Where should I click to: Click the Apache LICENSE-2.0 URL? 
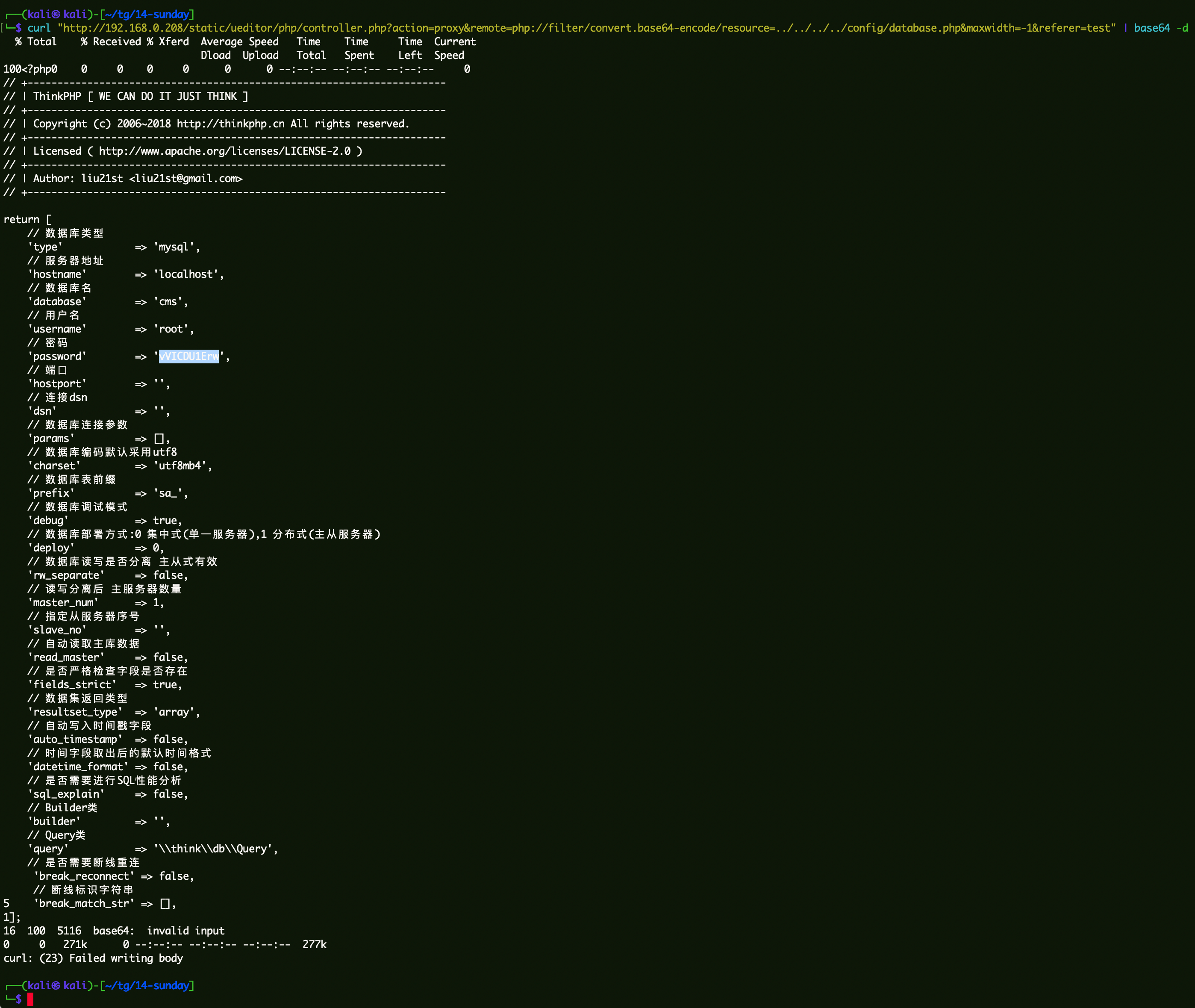(x=224, y=151)
